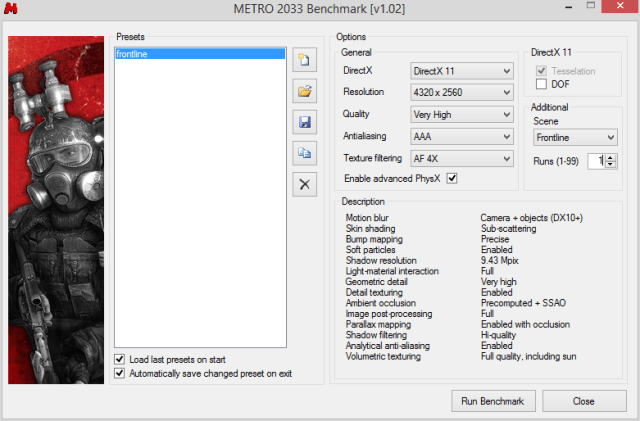Open the DirectX version dropdown
Screen dimensions: 640x421
coord(462,71)
